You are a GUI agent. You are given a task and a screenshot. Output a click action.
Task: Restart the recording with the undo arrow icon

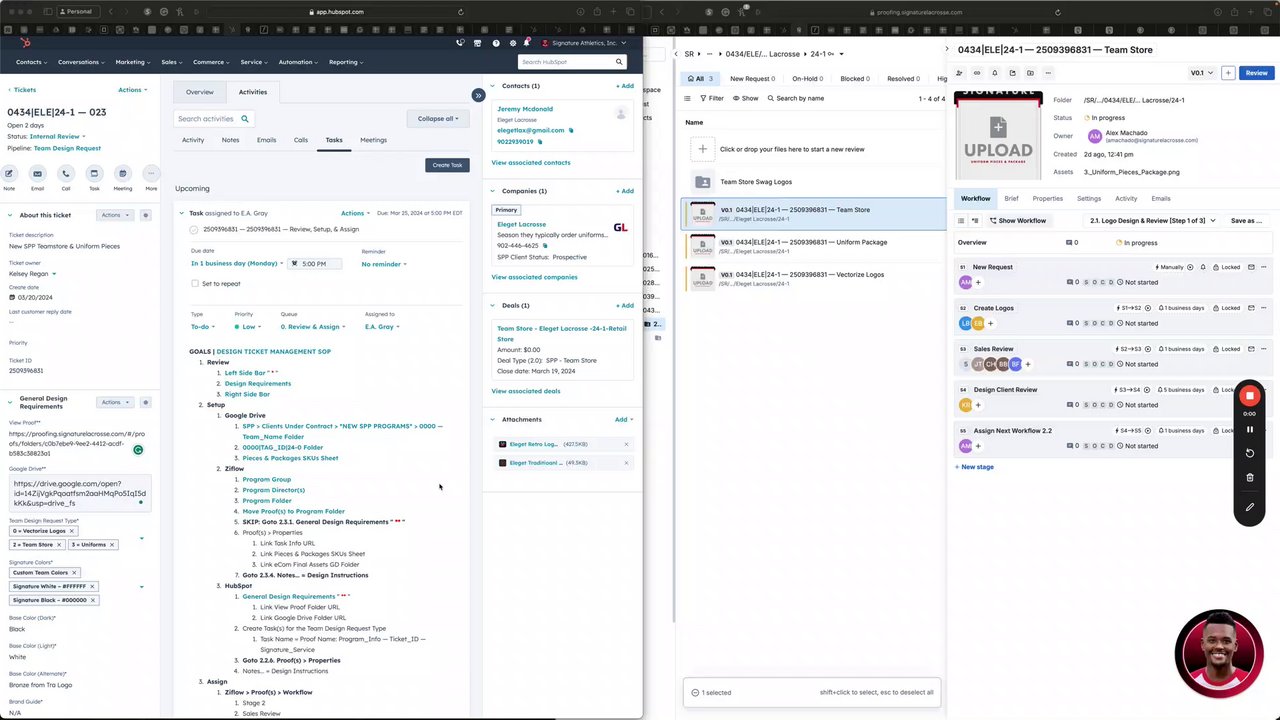click(1249, 453)
